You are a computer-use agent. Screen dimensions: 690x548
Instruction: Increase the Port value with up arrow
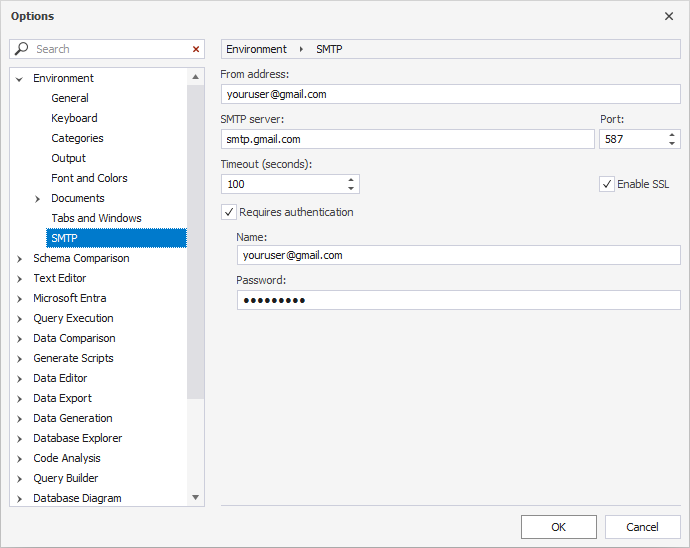pos(672,135)
